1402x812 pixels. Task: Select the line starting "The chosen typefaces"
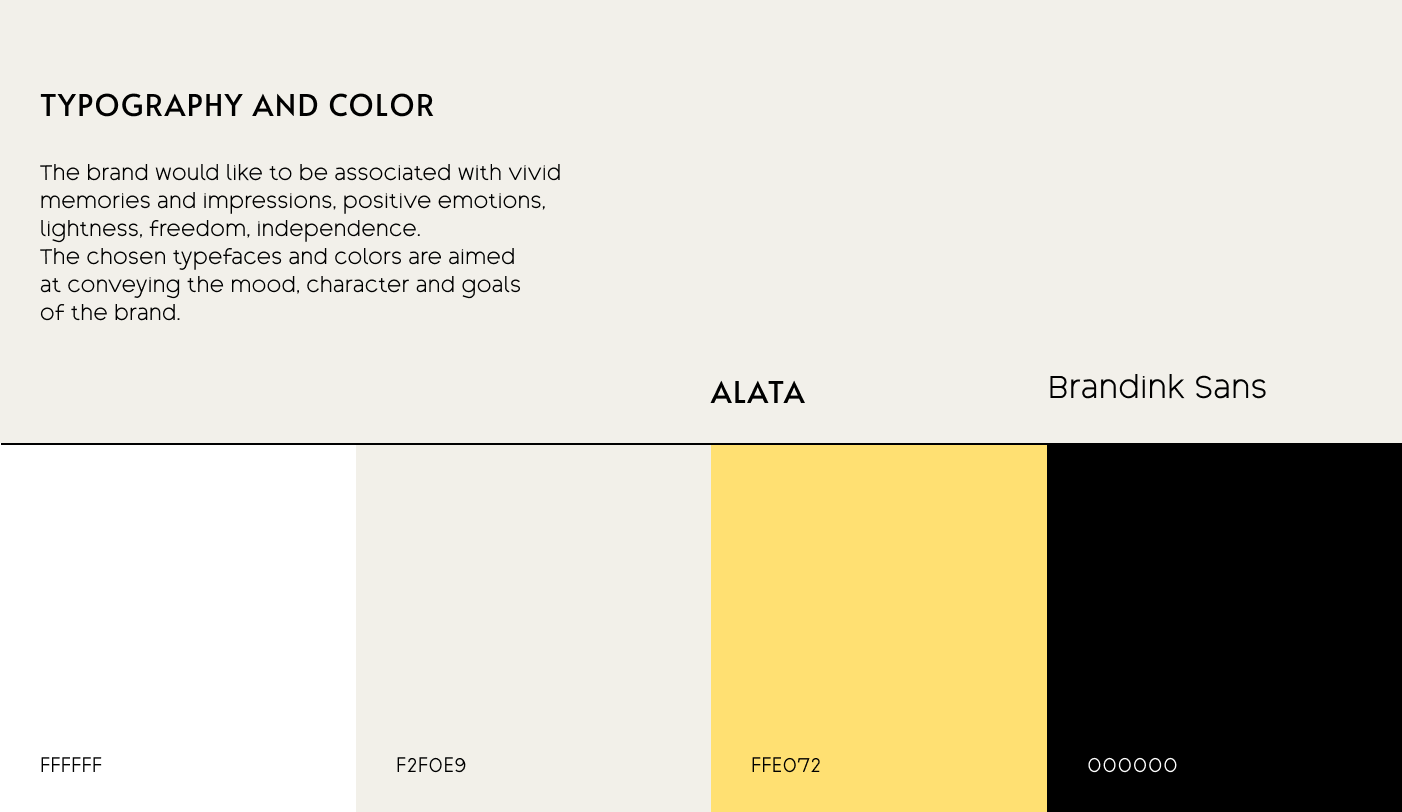tap(277, 257)
